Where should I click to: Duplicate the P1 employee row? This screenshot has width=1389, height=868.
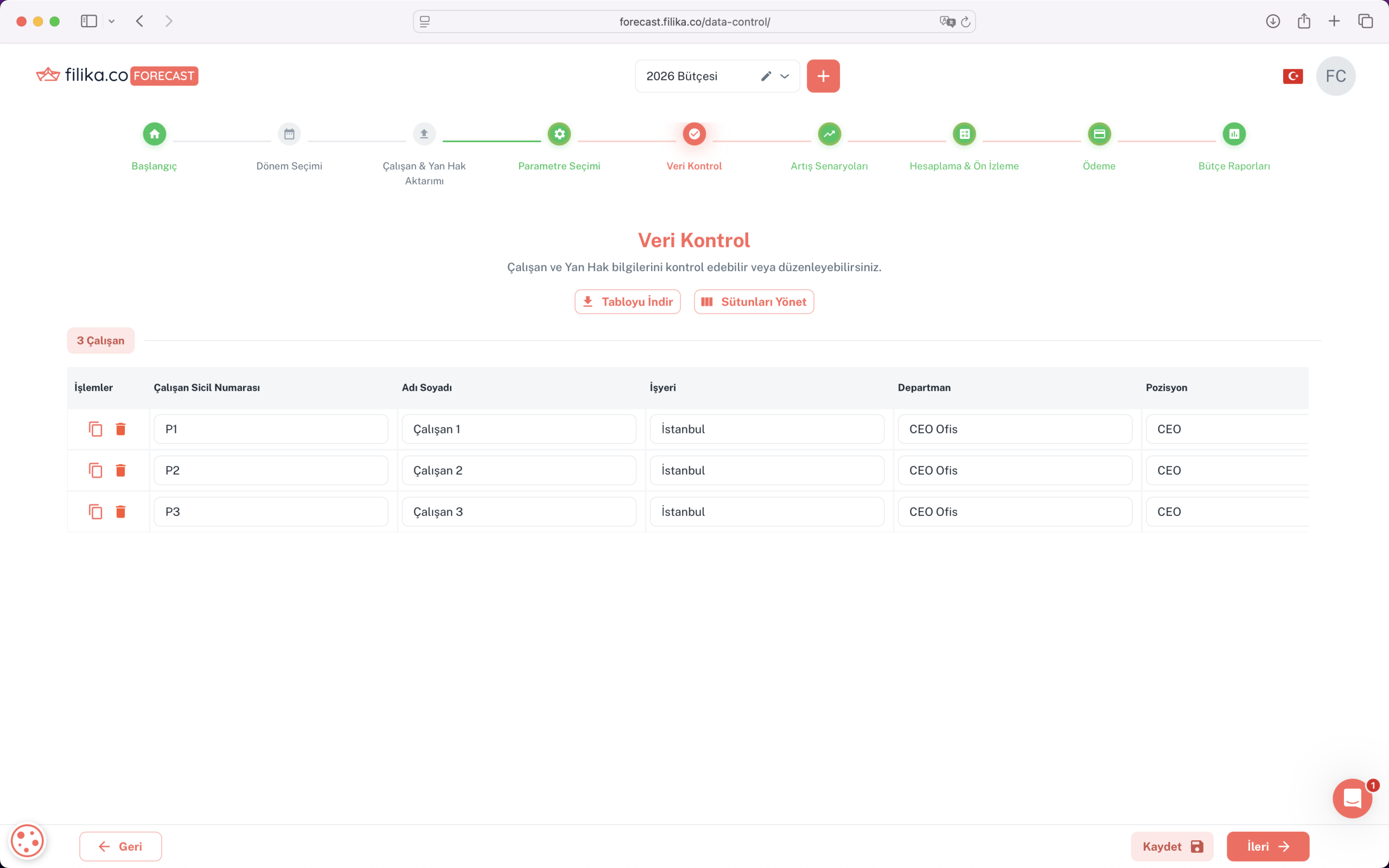(x=95, y=429)
